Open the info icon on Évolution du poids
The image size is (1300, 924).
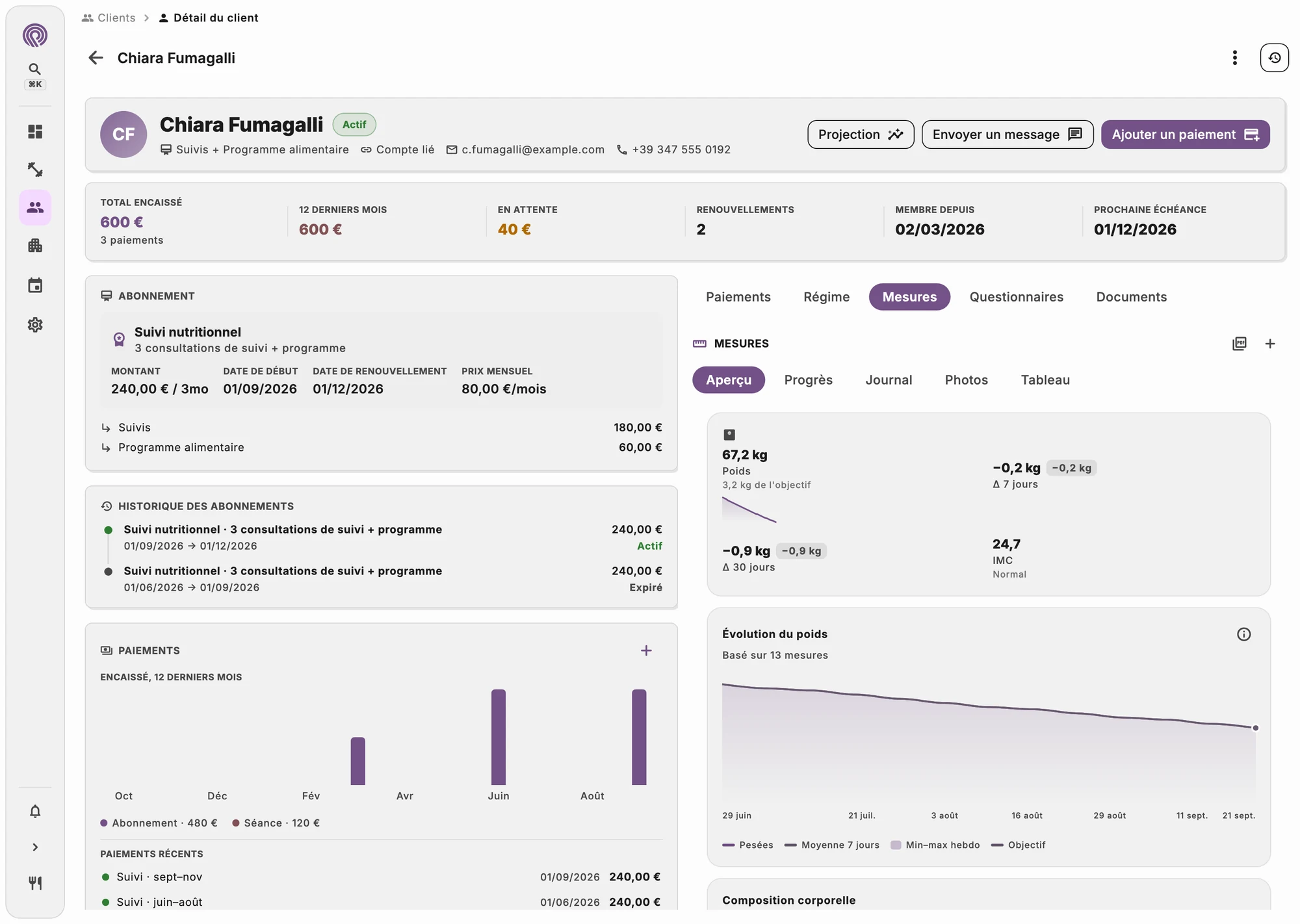point(1243,634)
